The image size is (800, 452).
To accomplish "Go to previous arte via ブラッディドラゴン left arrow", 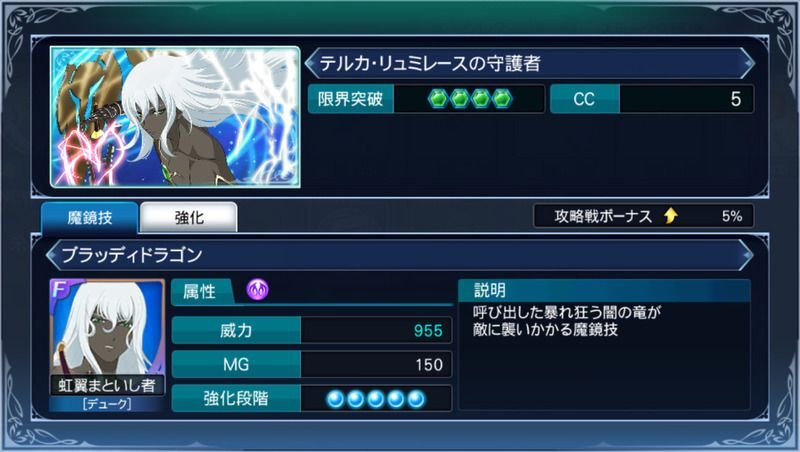I will 52,255.
